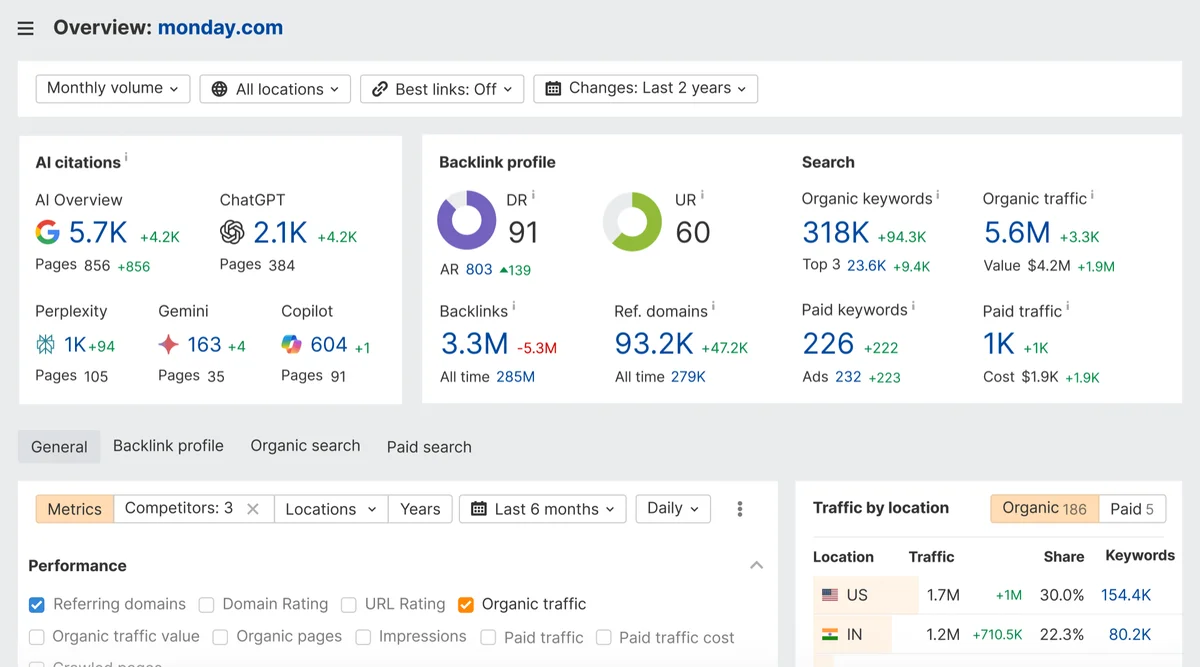Remove the Competitors: 3 filter
This screenshot has height=667, width=1200.
tap(252, 509)
